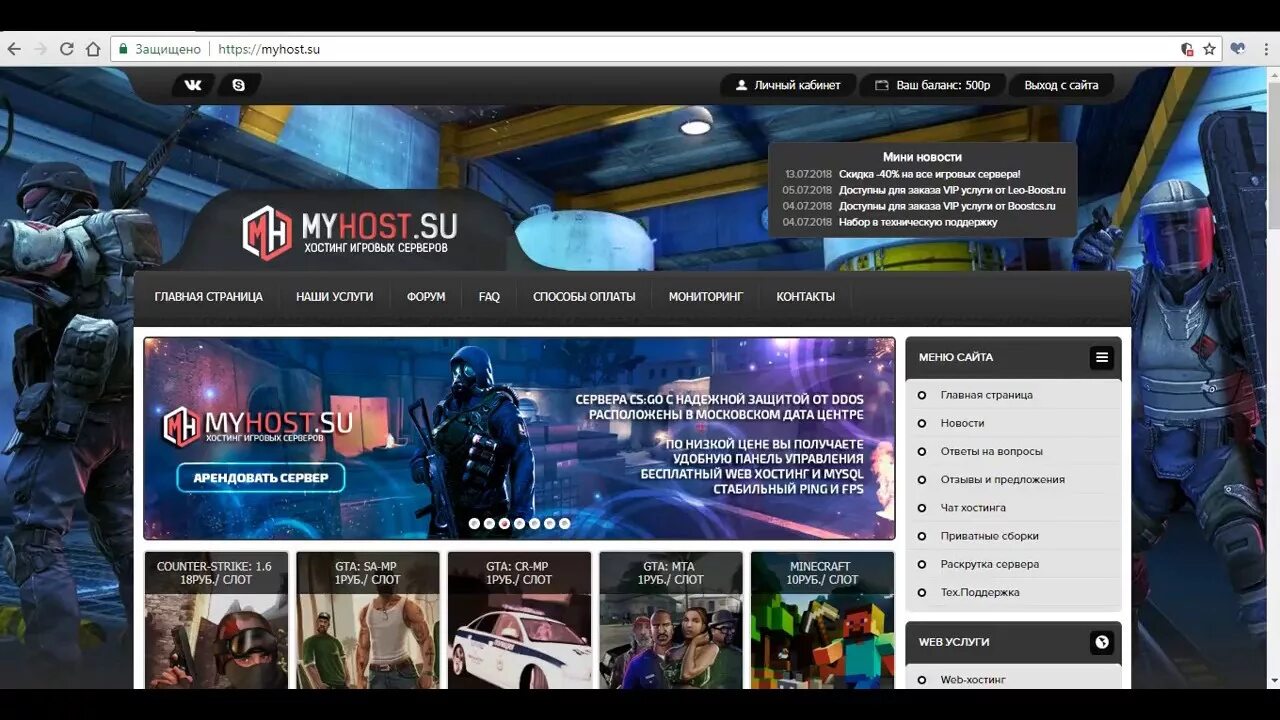This screenshot has height=720, width=1280.
Task: Open sidebar link Web-хостинг
Action: (x=973, y=680)
